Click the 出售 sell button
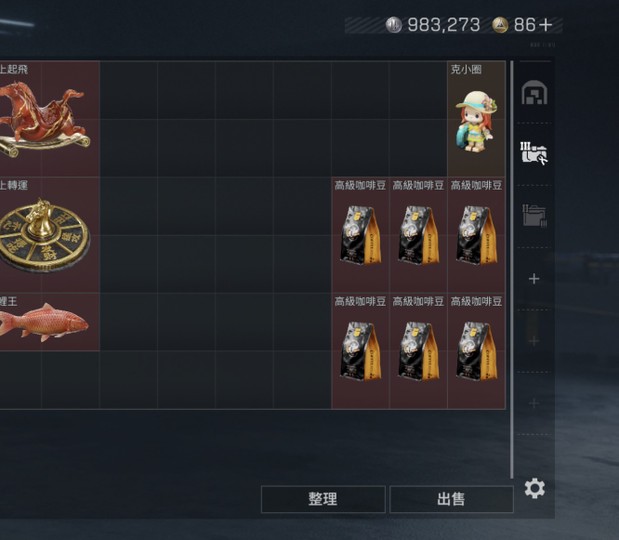Screen dimensions: 619x540 coord(451,499)
